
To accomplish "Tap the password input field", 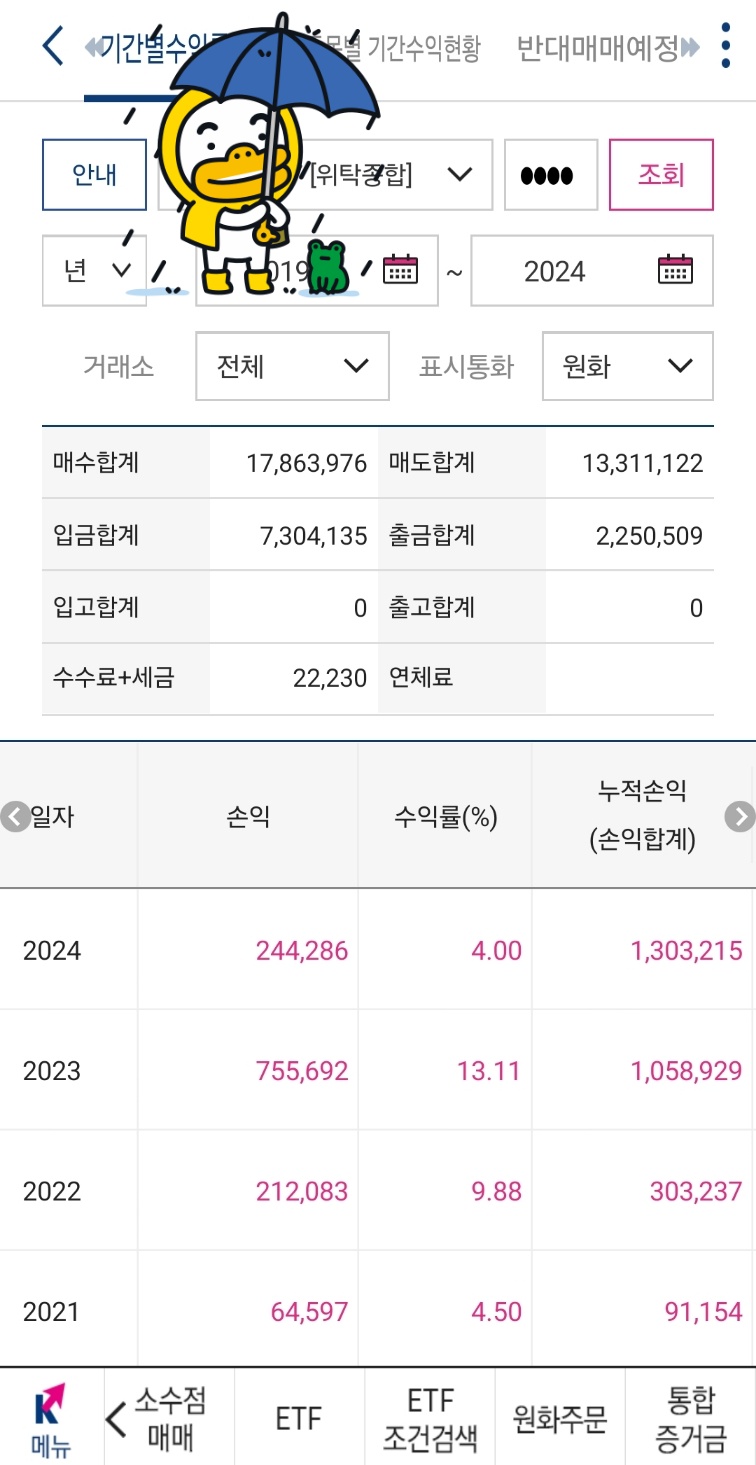I will (x=551, y=173).
